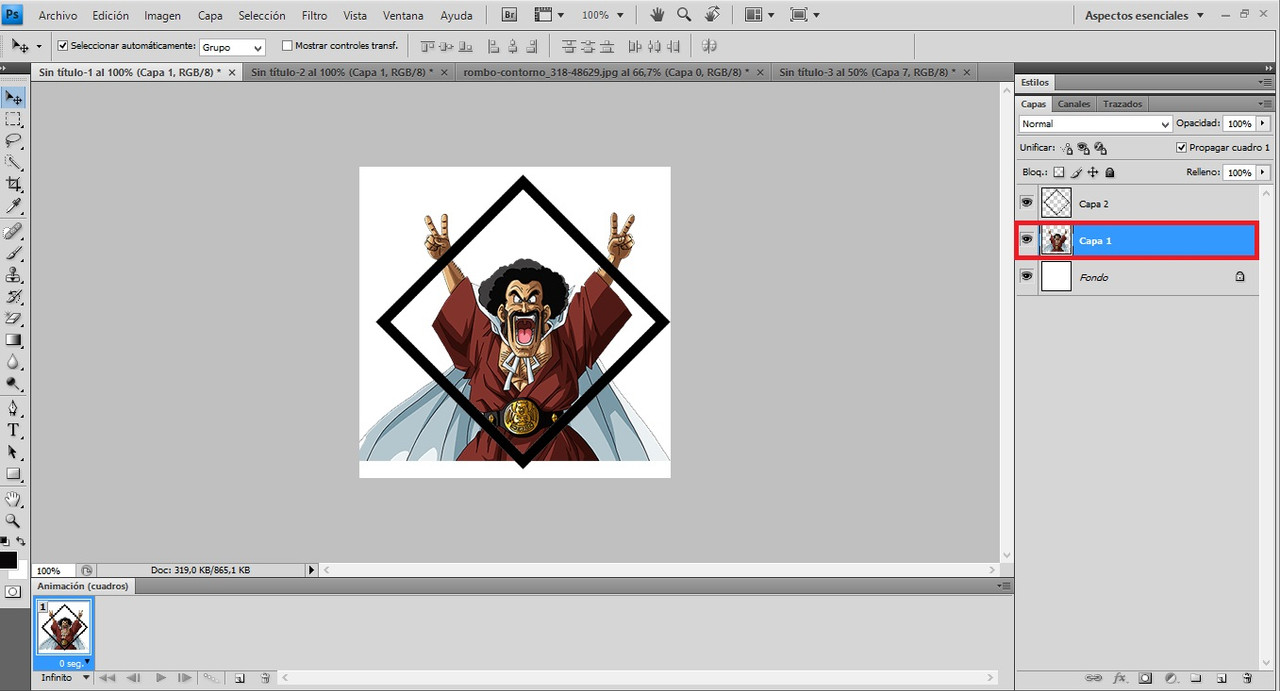Switch to the Trazados tab
Viewport: 1280px width, 691px height.
[x=1122, y=104]
